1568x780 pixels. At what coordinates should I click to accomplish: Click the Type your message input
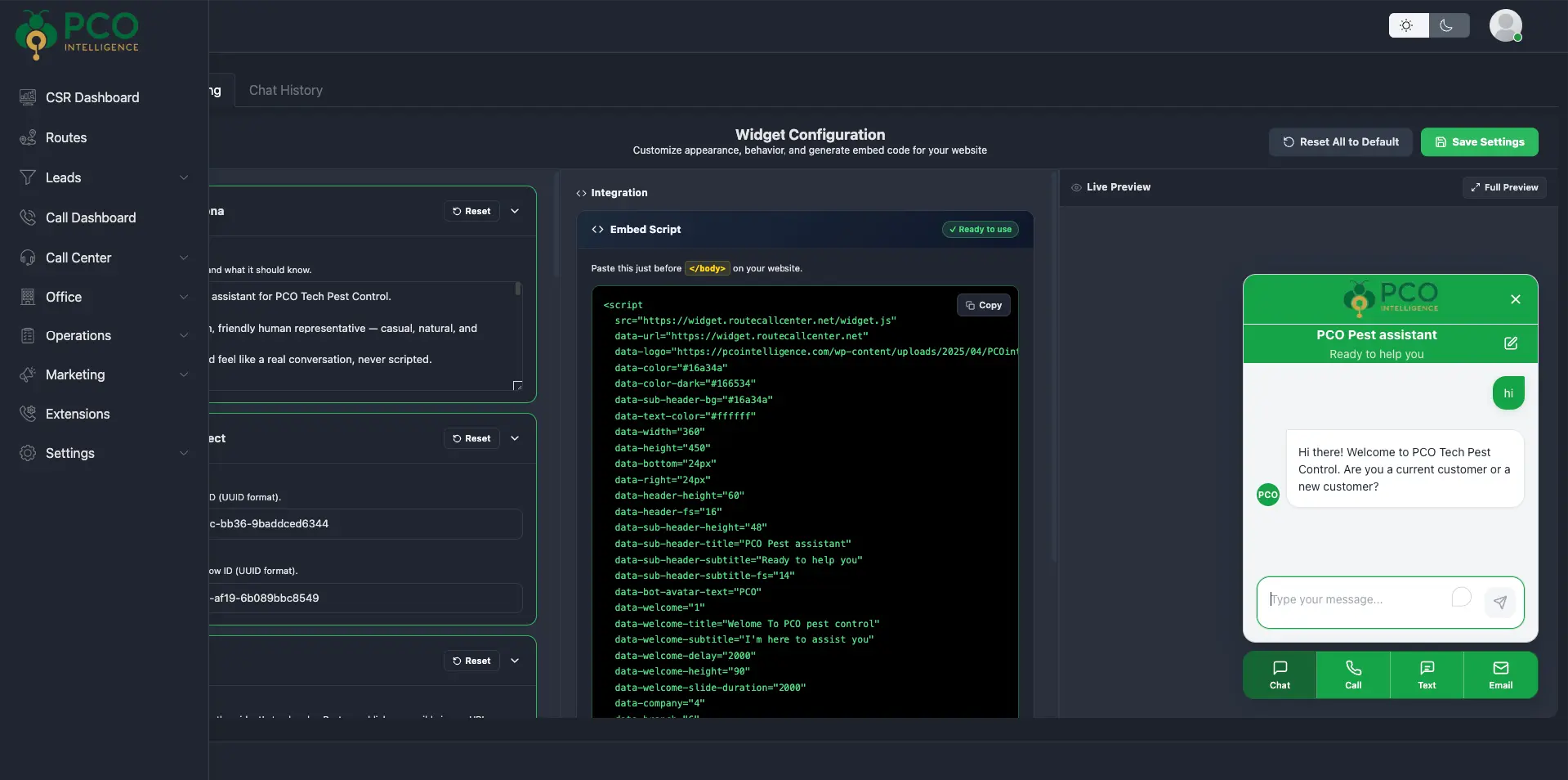1356,599
